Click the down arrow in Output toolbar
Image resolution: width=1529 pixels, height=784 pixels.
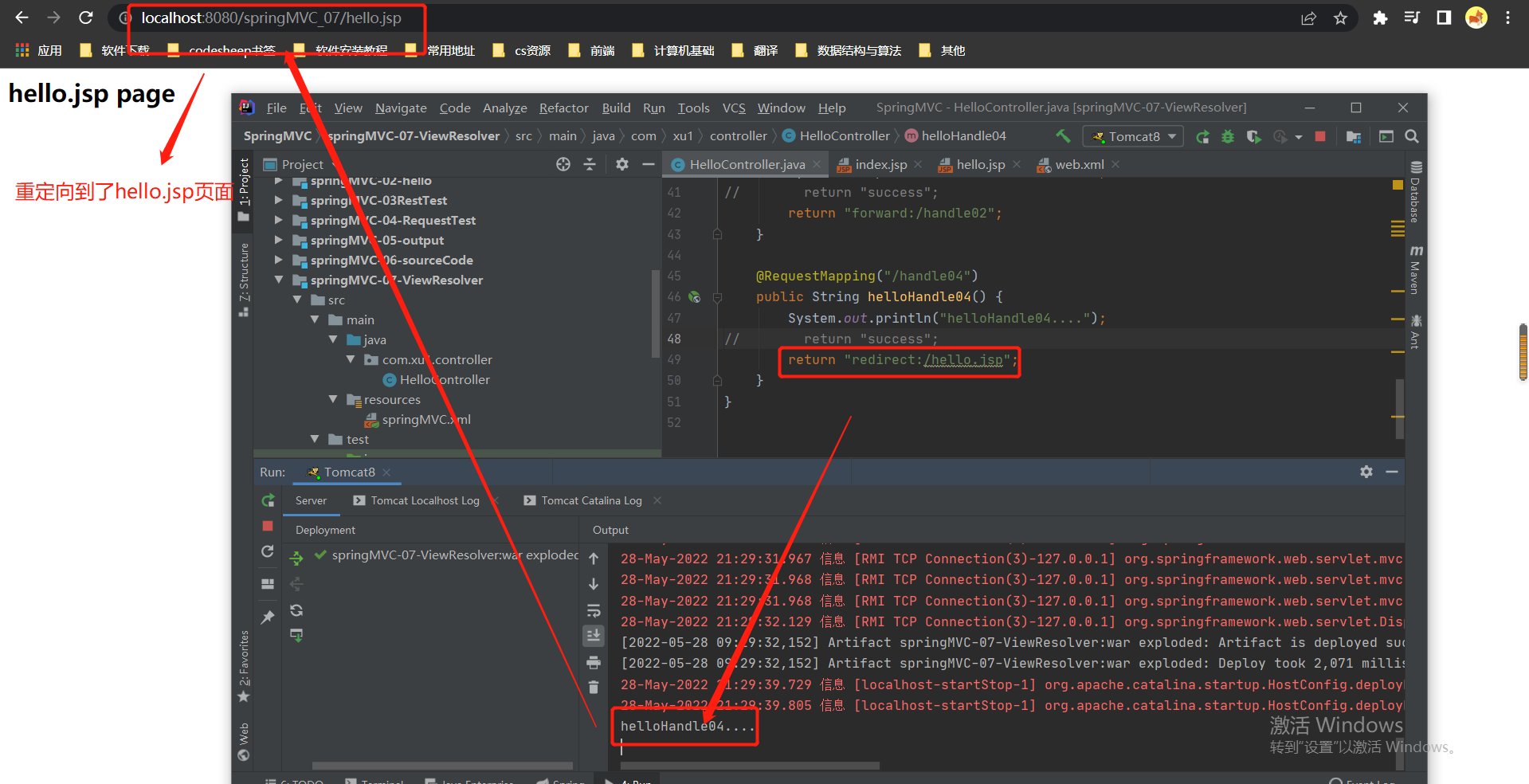(x=594, y=584)
